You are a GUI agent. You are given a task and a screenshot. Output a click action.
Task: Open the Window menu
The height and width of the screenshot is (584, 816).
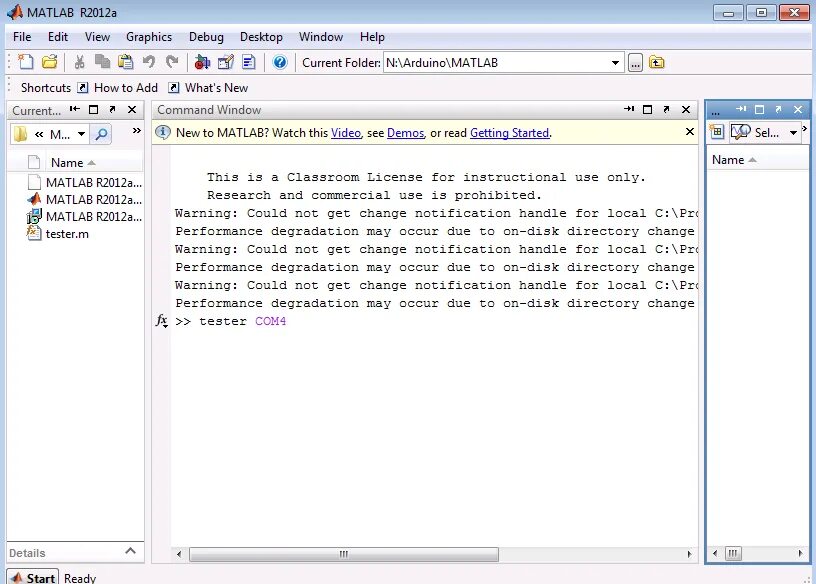click(321, 37)
